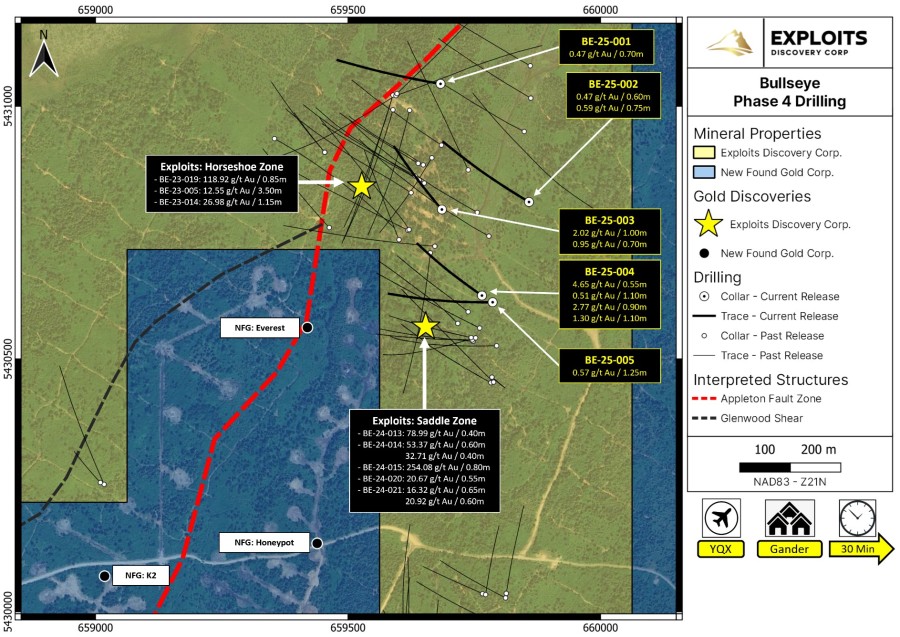
Task: Click the Collar - Past Release legend symbol
Action: tap(704, 336)
